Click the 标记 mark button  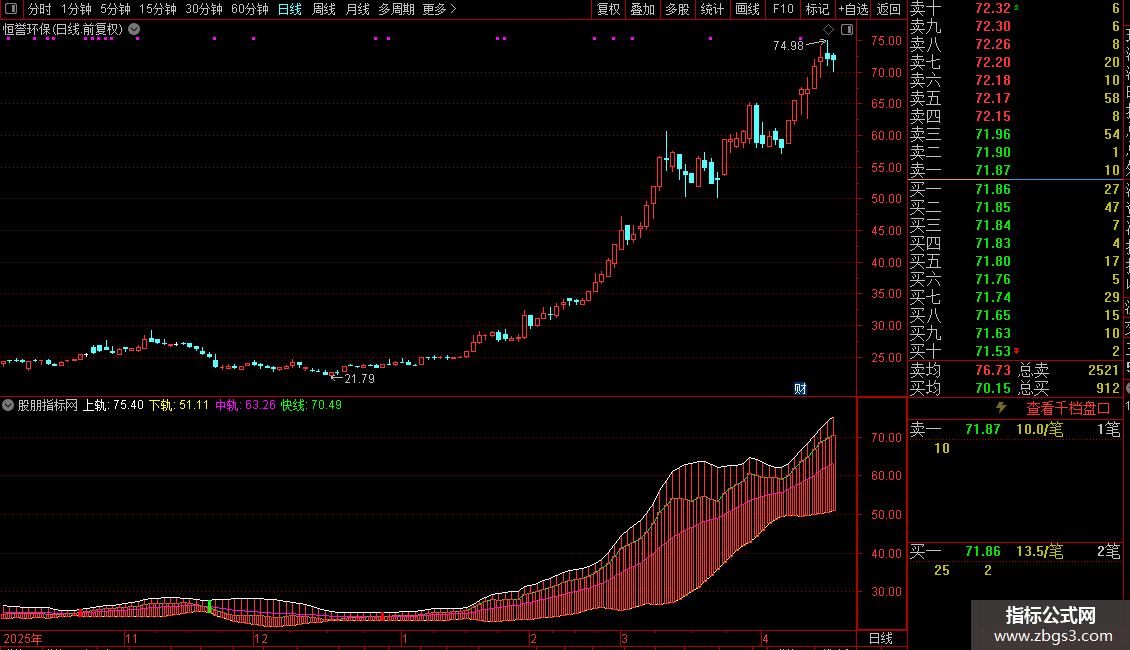point(817,9)
